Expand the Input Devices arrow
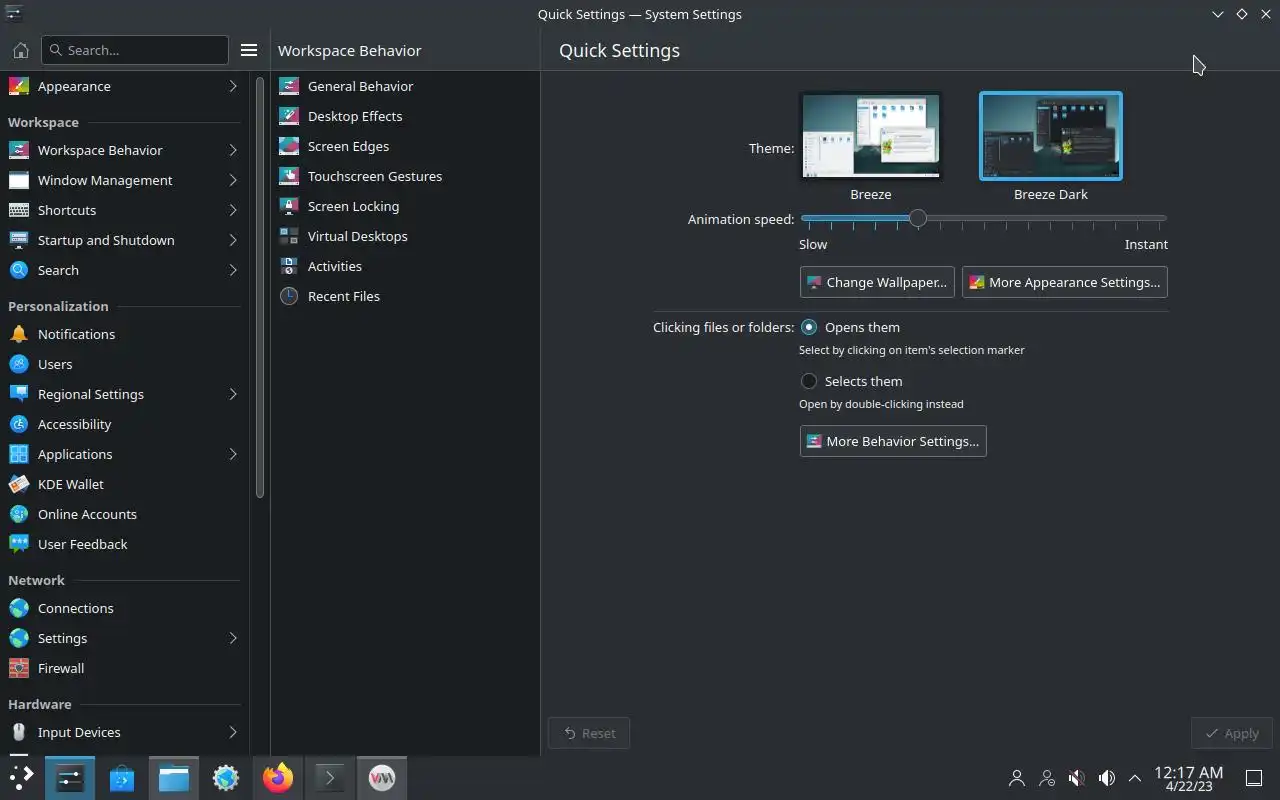This screenshot has width=1280, height=800. coord(233,732)
